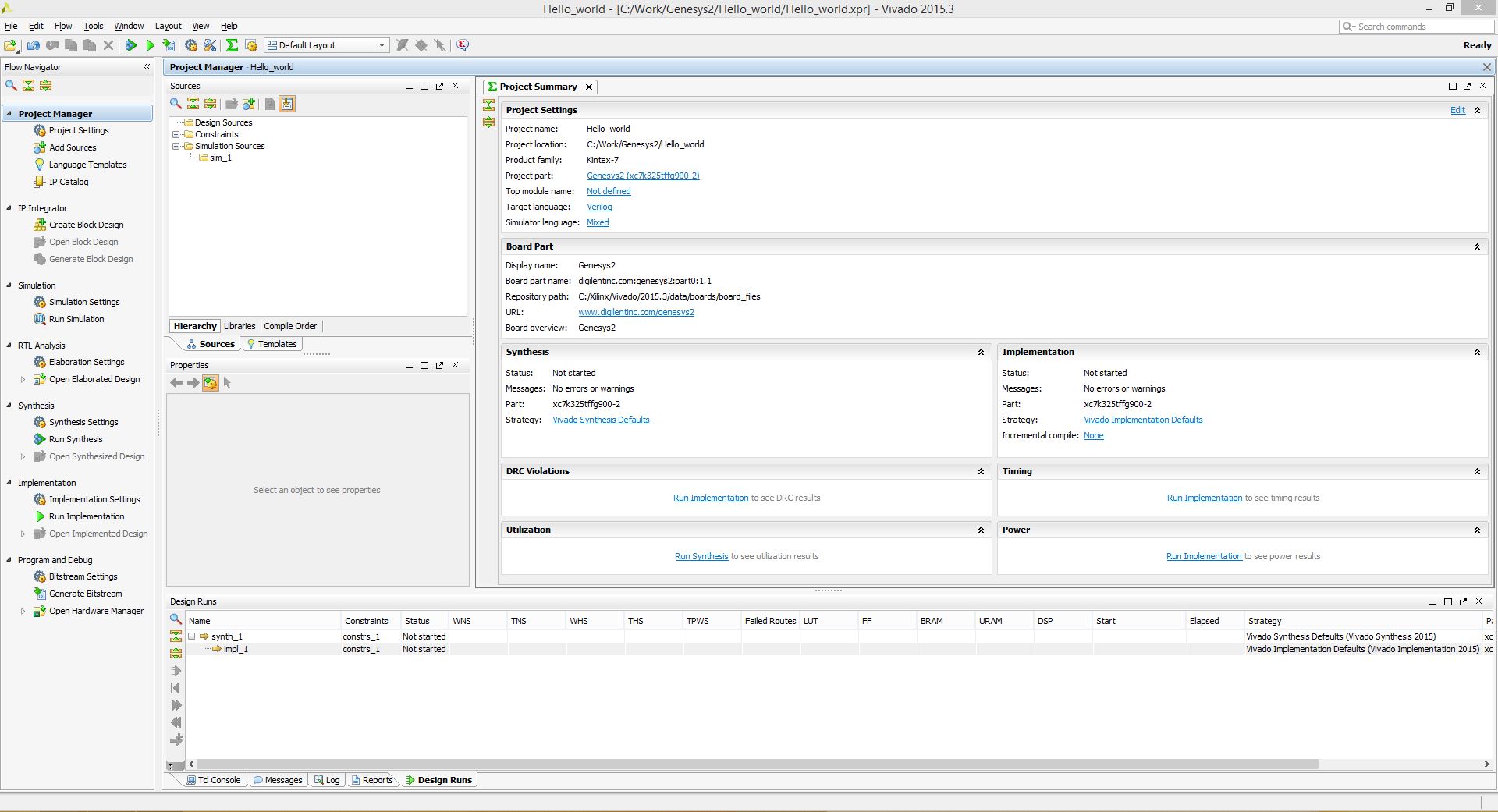
Task: Collapse all icon beside Project Summary
Action: point(488,105)
